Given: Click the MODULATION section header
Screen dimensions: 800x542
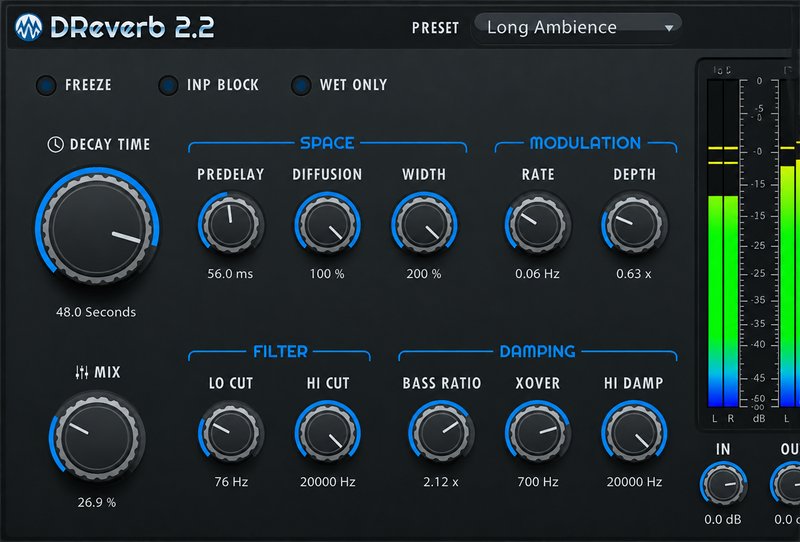Looking at the screenshot, I should [585, 143].
